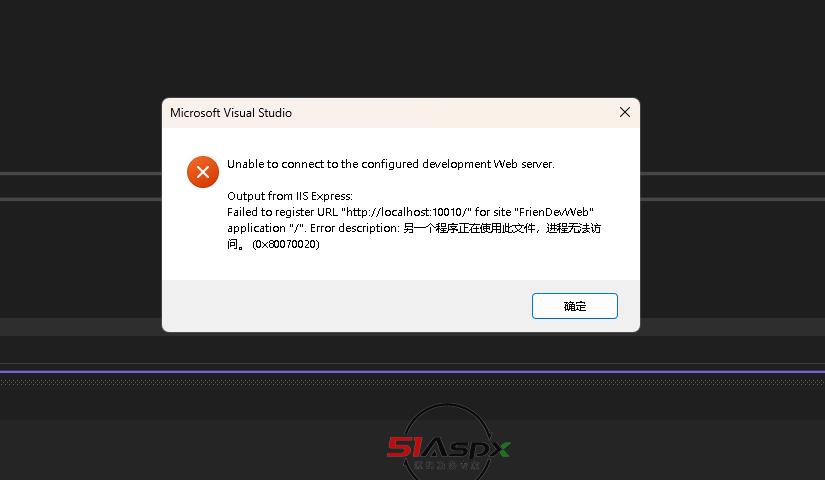Screen dimensions: 825x480
Task: Click the 'Output from IIS Express' text
Action: (290, 196)
